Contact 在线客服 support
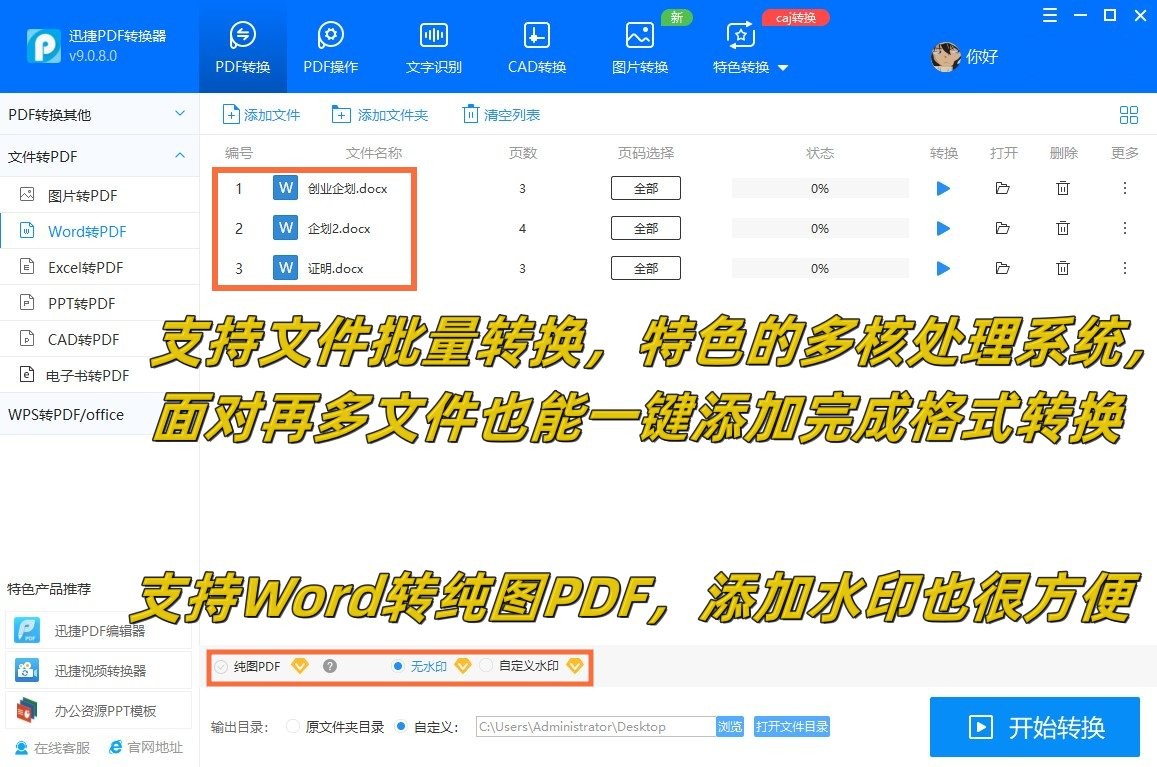The image size is (1157, 767). pyautogui.click(x=52, y=748)
